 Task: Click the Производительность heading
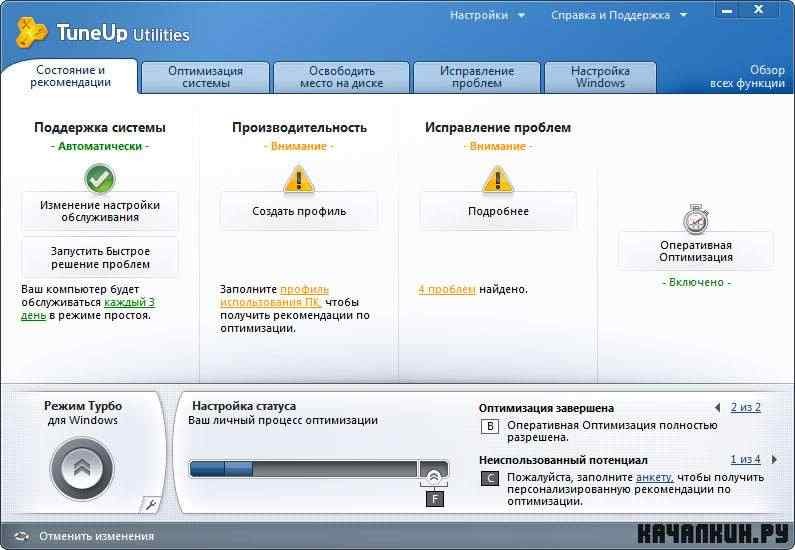click(x=299, y=128)
